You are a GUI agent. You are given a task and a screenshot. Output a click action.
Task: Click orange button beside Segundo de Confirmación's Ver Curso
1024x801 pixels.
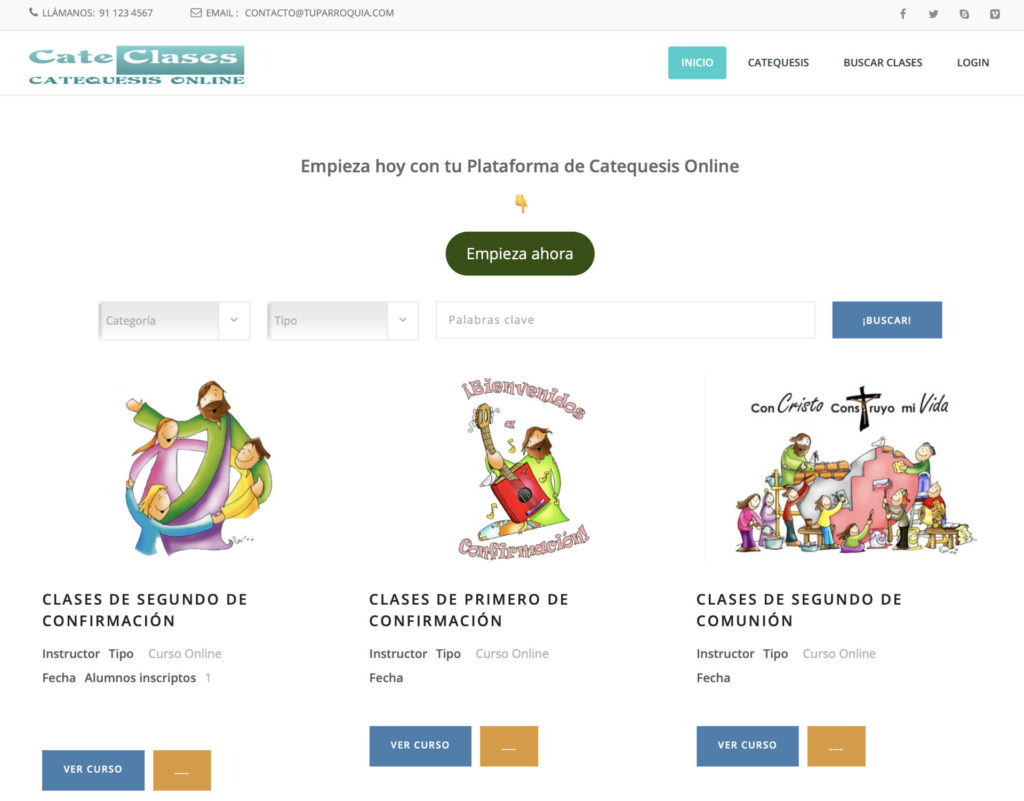[x=182, y=770]
